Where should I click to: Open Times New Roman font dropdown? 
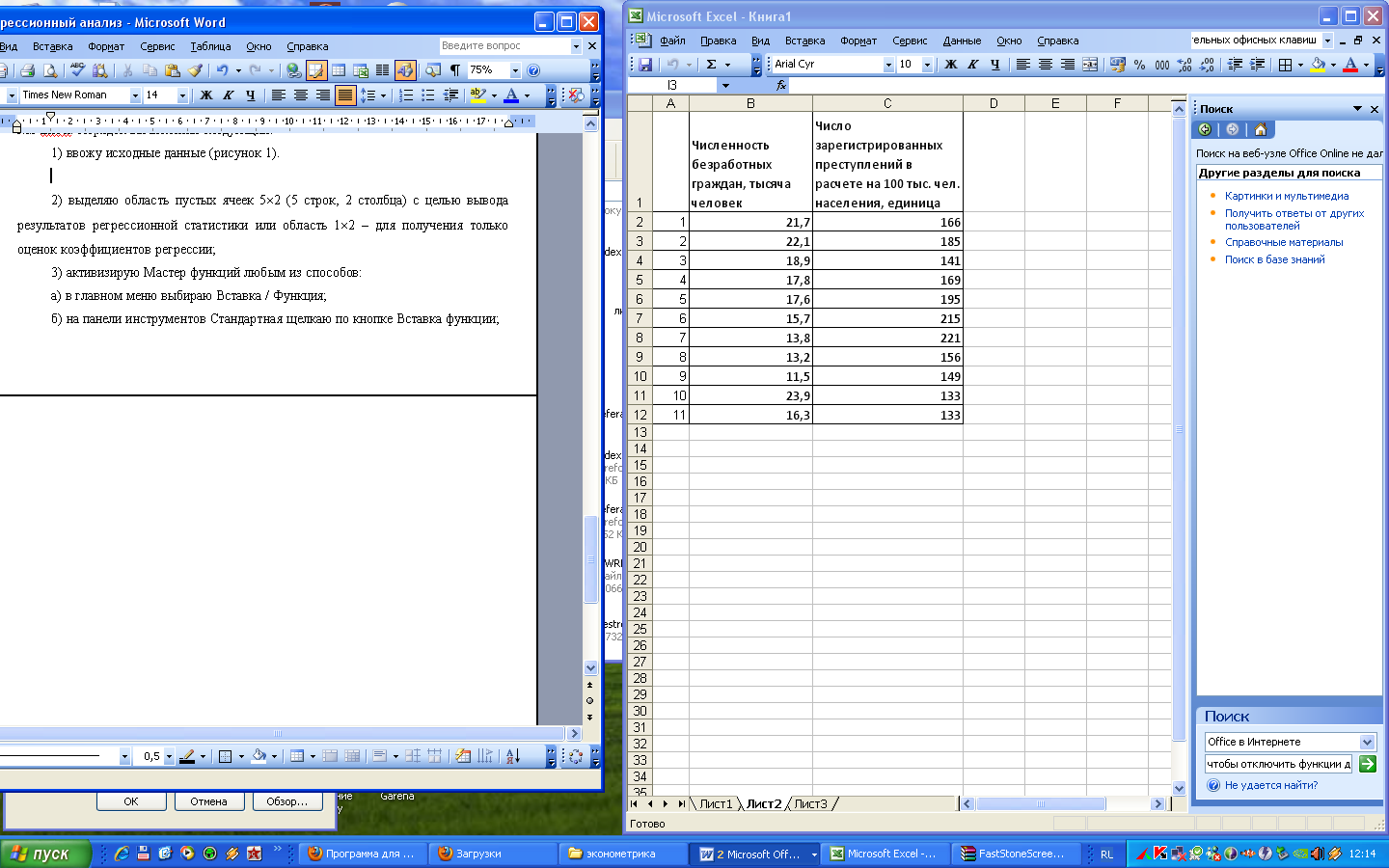coord(135,95)
